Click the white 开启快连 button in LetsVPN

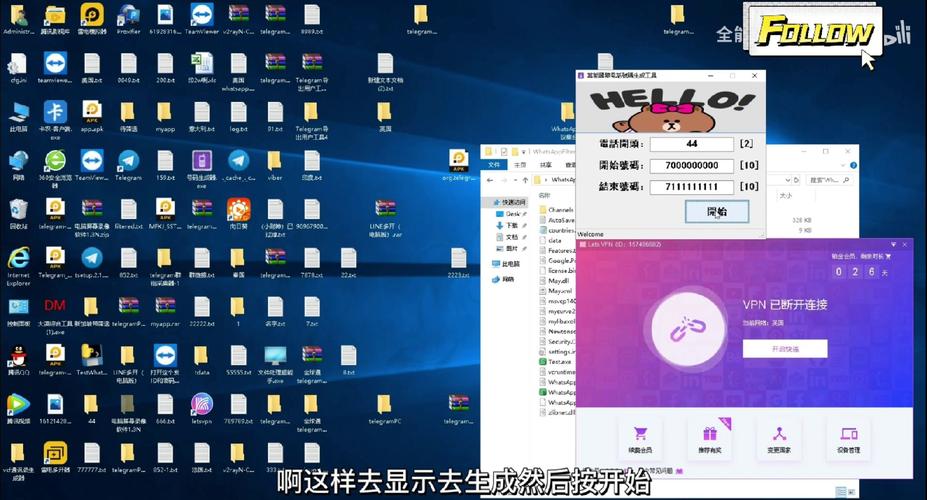click(x=785, y=349)
